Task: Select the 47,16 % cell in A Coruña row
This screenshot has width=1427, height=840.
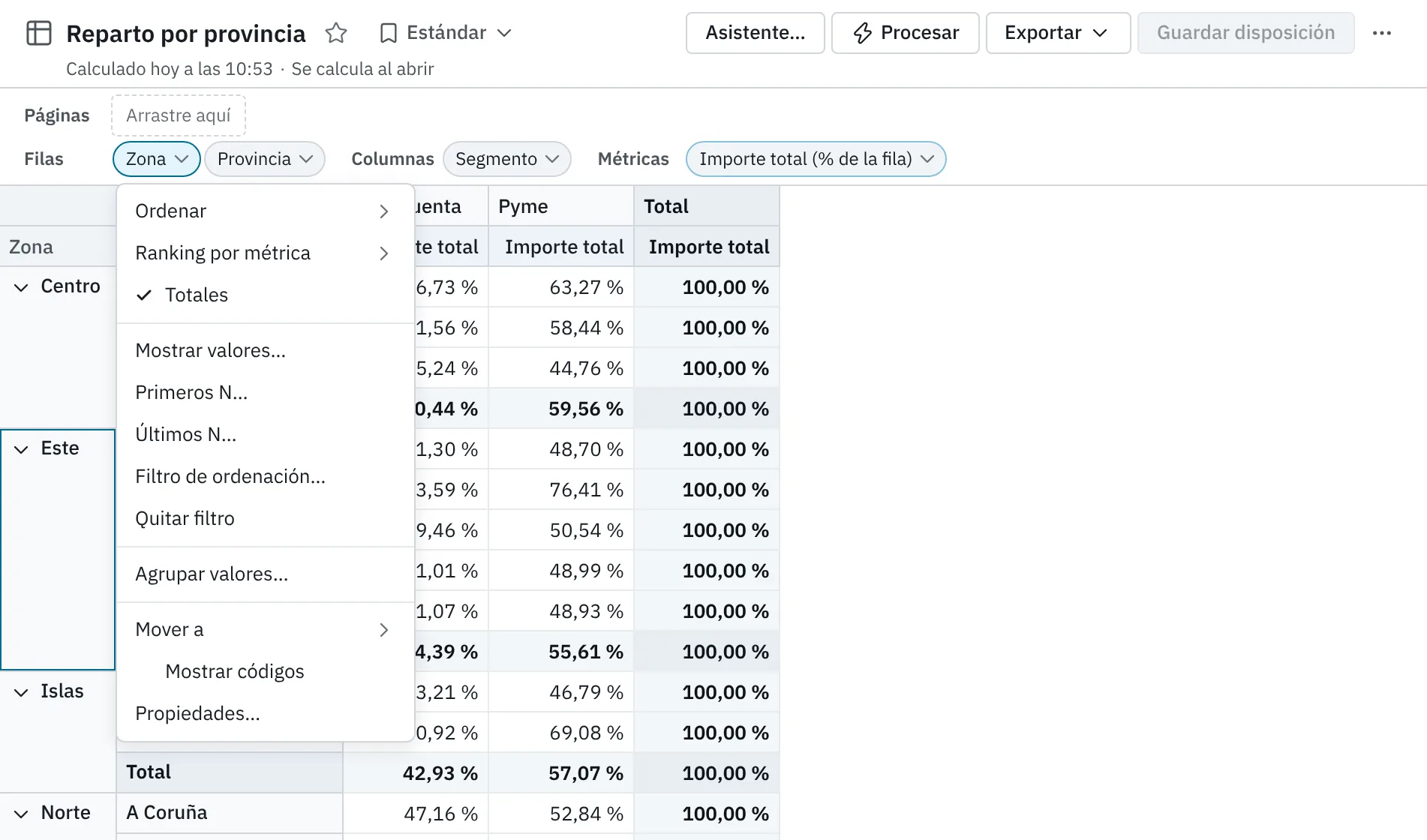Action: point(416,814)
